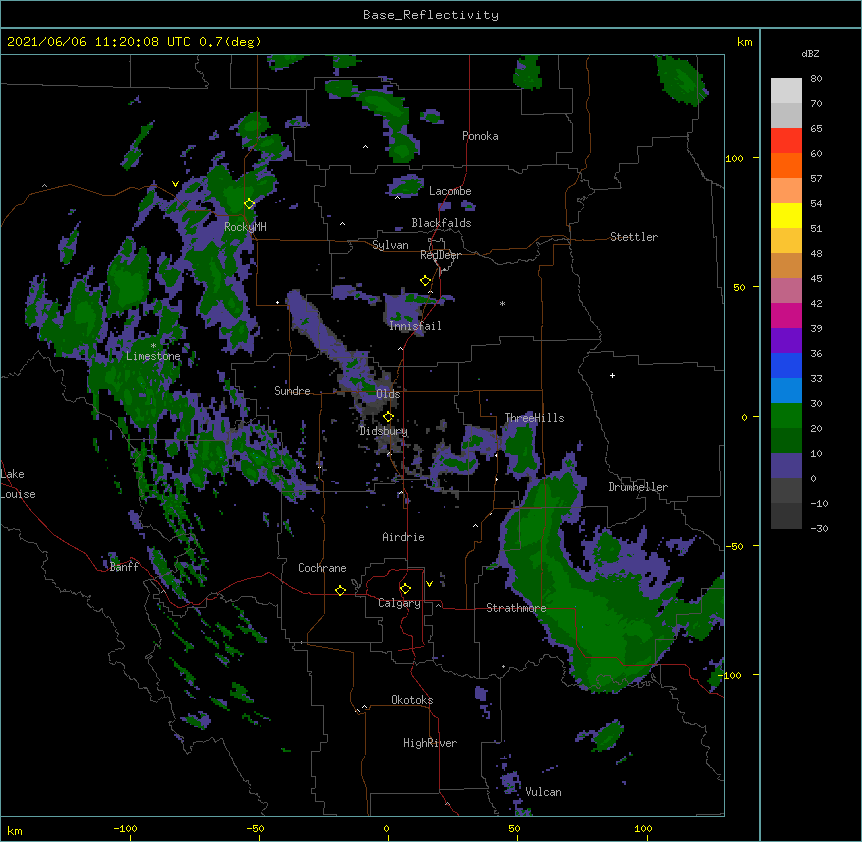
Task: Click the legend value 45
Action: tap(816, 279)
